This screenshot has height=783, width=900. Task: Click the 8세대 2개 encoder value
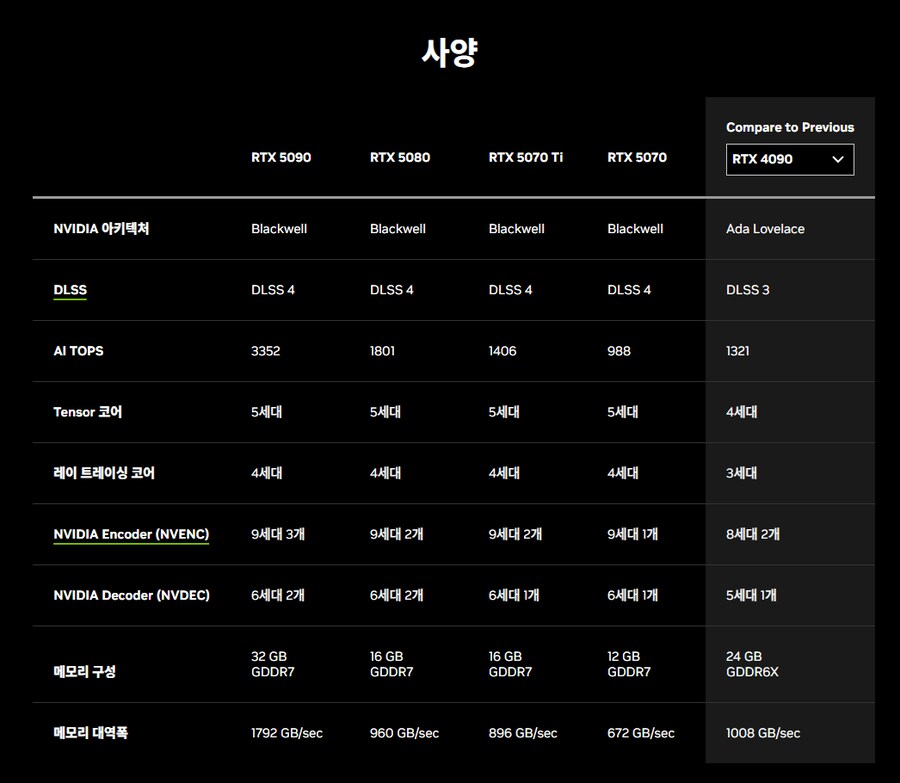(x=752, y=534)
